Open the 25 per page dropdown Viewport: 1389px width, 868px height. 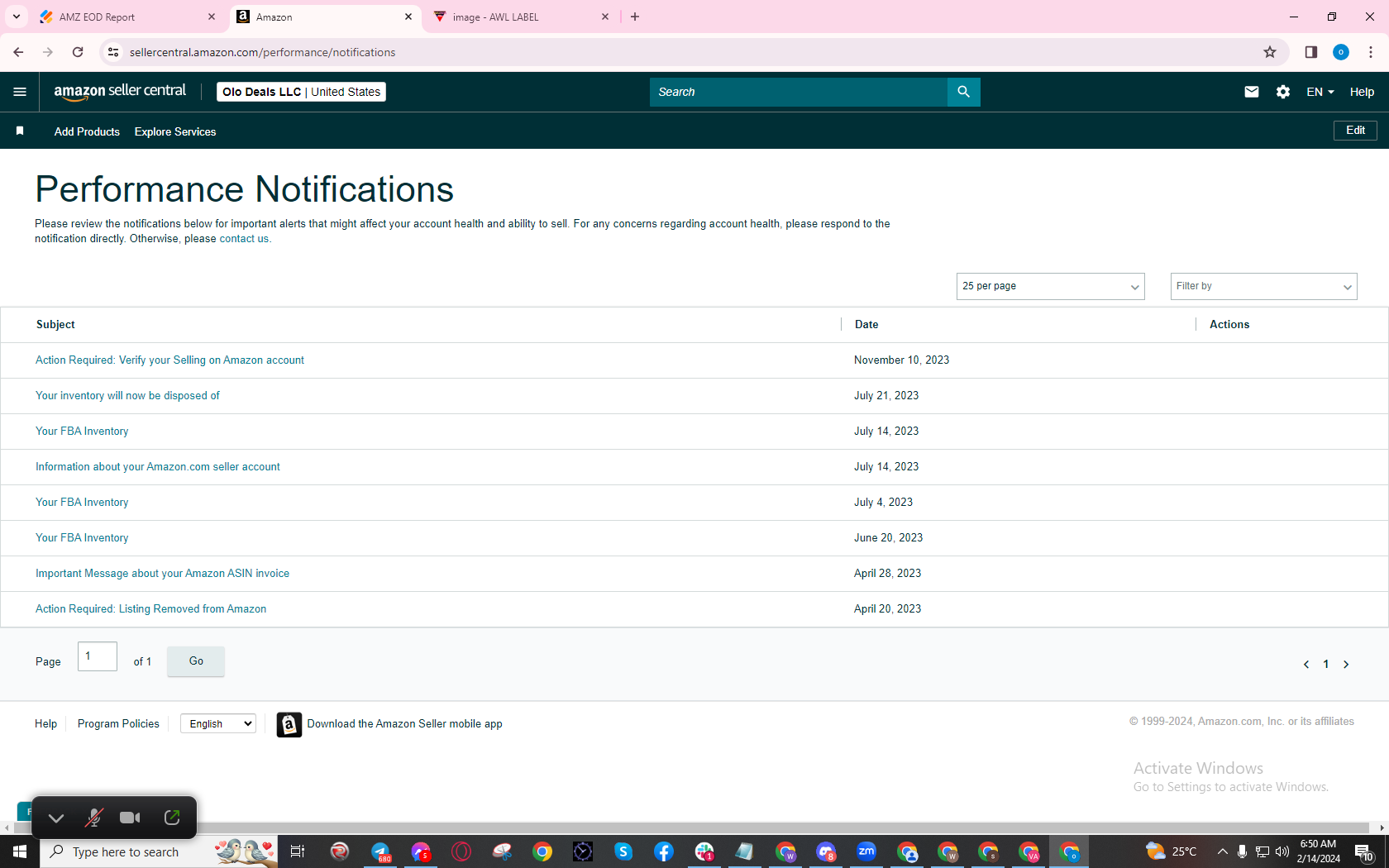point(1050,286)
